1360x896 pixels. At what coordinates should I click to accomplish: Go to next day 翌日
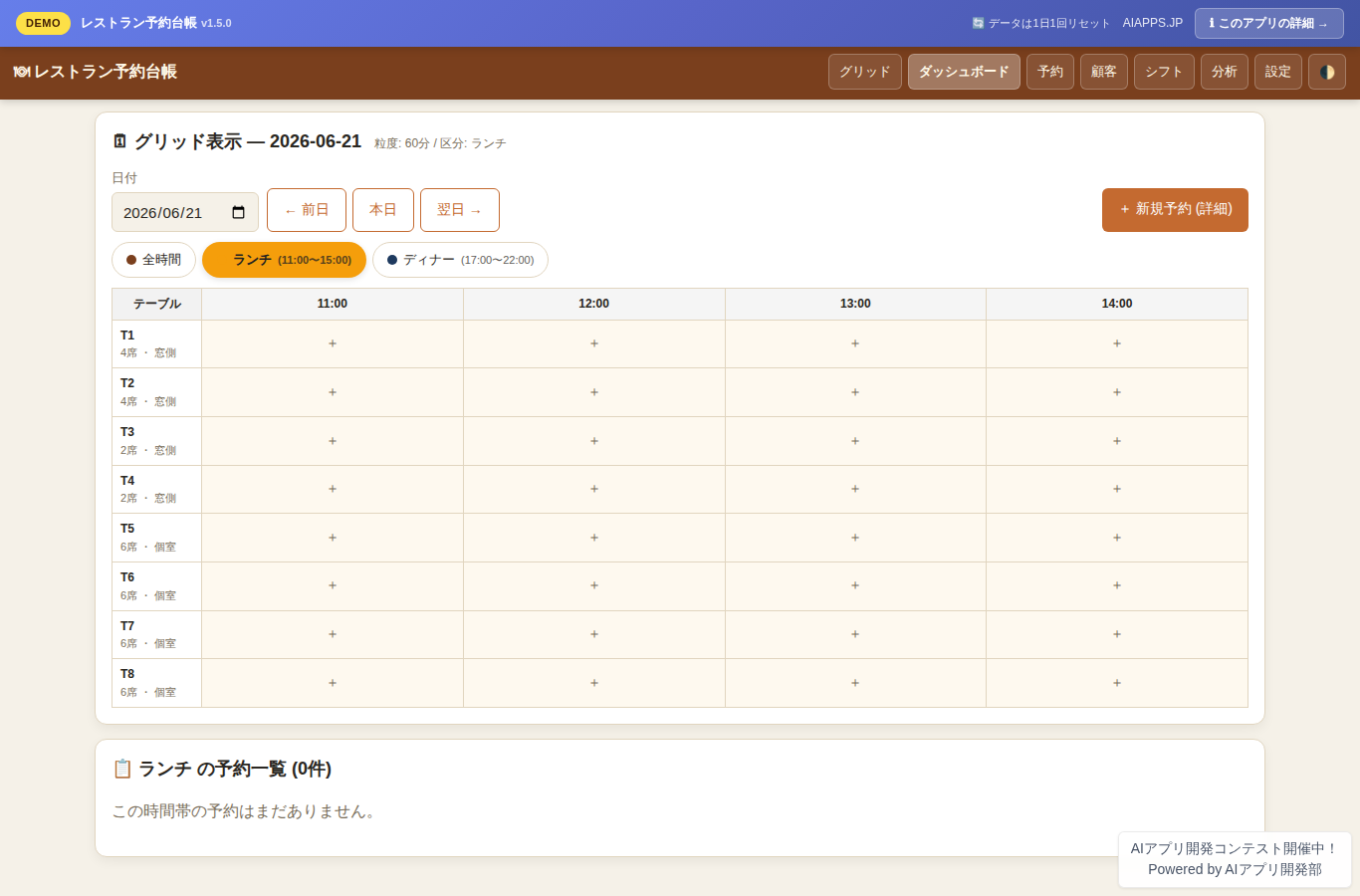point(460,210)
